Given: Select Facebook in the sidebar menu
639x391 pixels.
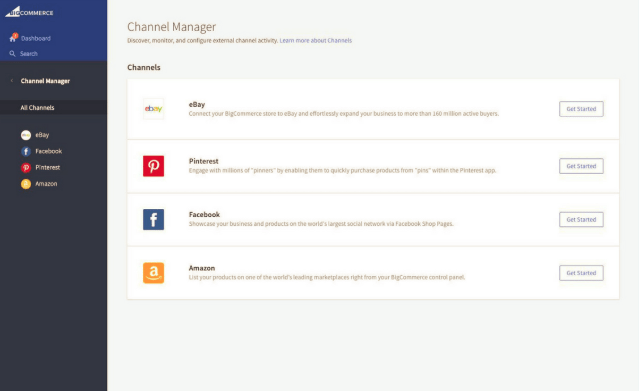Looking at the screenshot, I should 48,151.
